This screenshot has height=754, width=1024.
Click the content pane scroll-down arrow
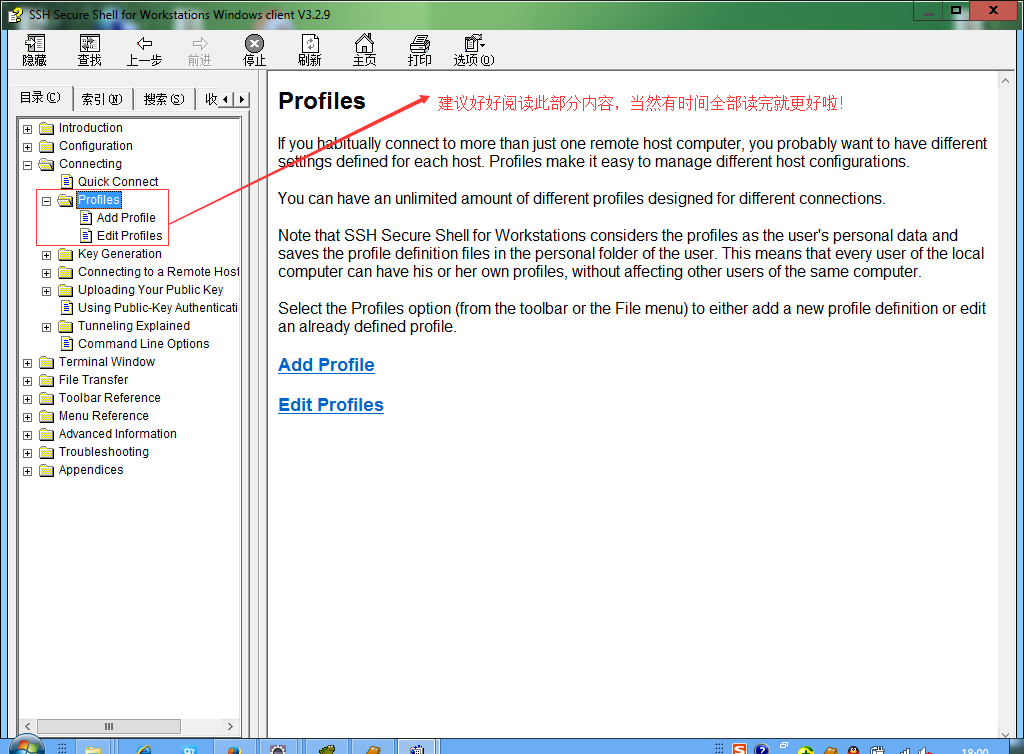[1005, 734]
